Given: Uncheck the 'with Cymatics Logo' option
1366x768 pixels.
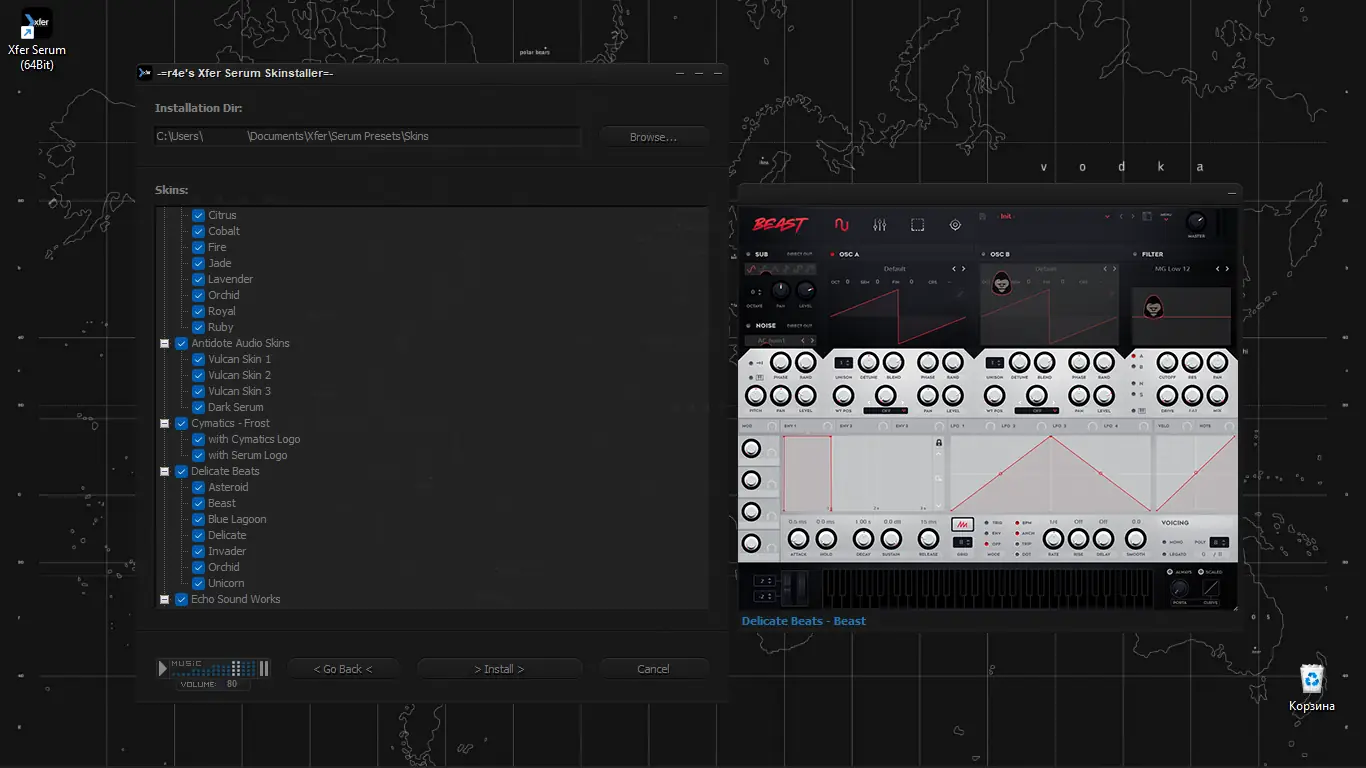Looking at the screenshot, I should (198, 439).
